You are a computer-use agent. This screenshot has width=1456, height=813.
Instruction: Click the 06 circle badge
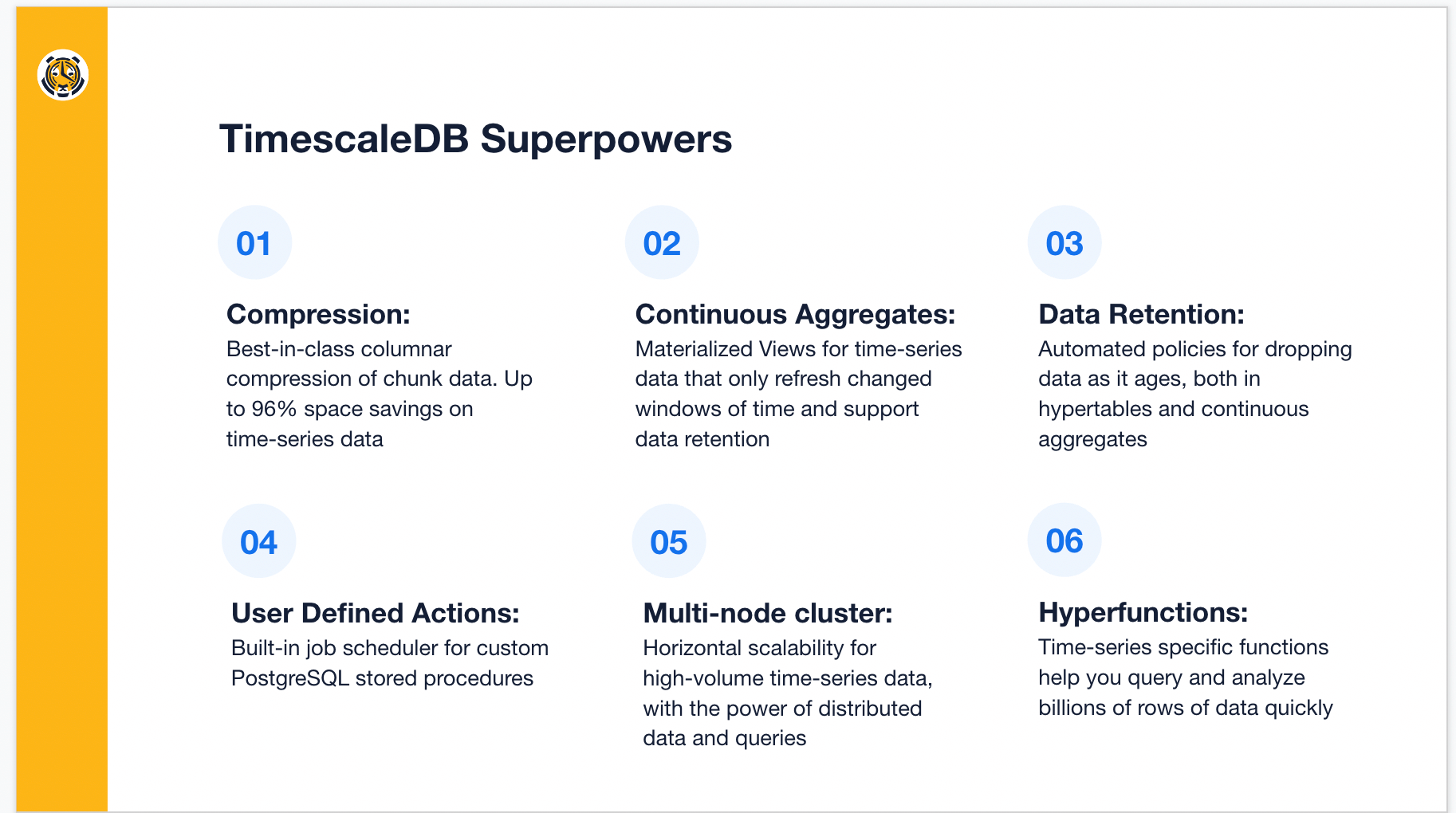(1064, 540)
